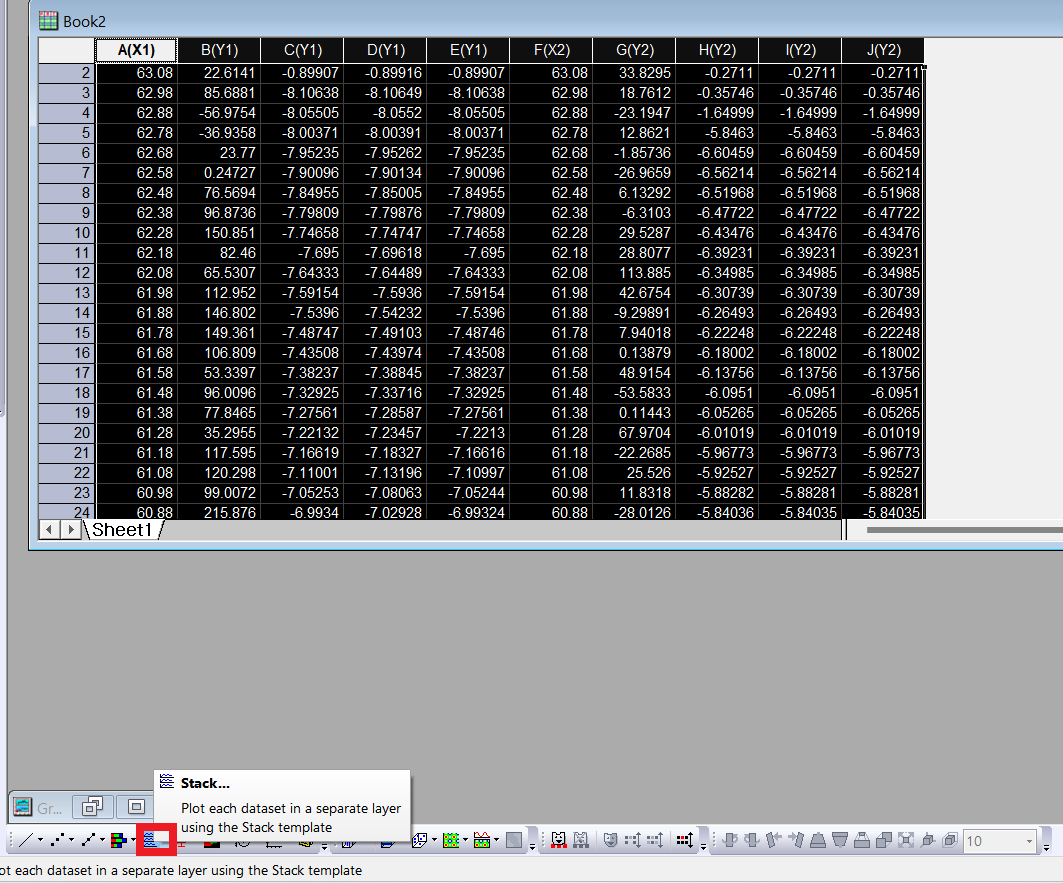Select column G(Y2) header
This screenshot has height=883, width=1063.
tap(635, 50)
